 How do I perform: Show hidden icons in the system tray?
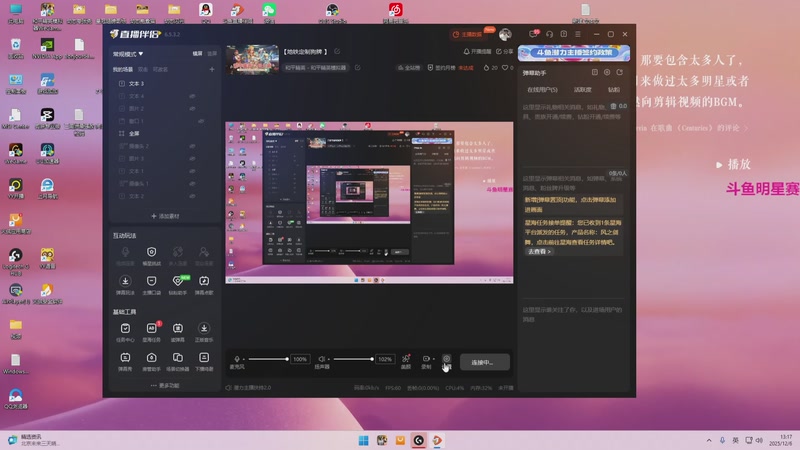coord(709,440)
